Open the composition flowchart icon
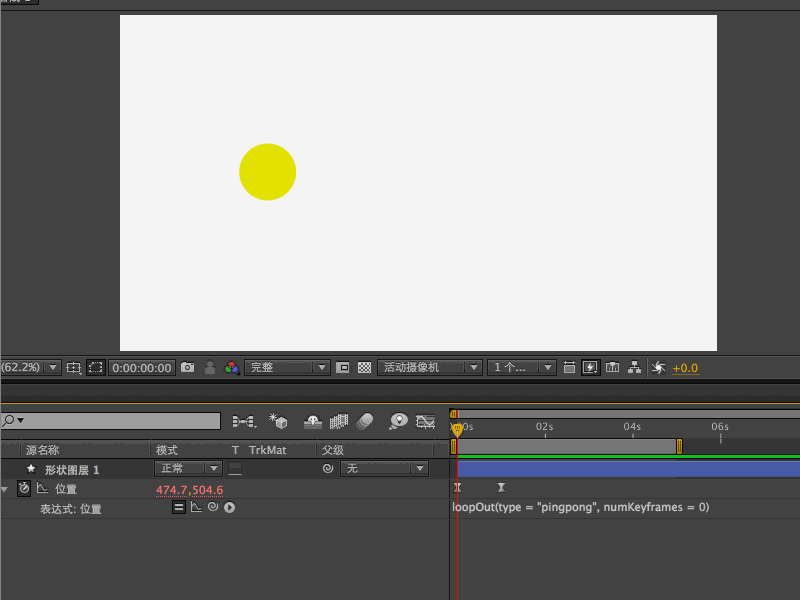This screenshot has height=600, width=800. pos(634,367)
